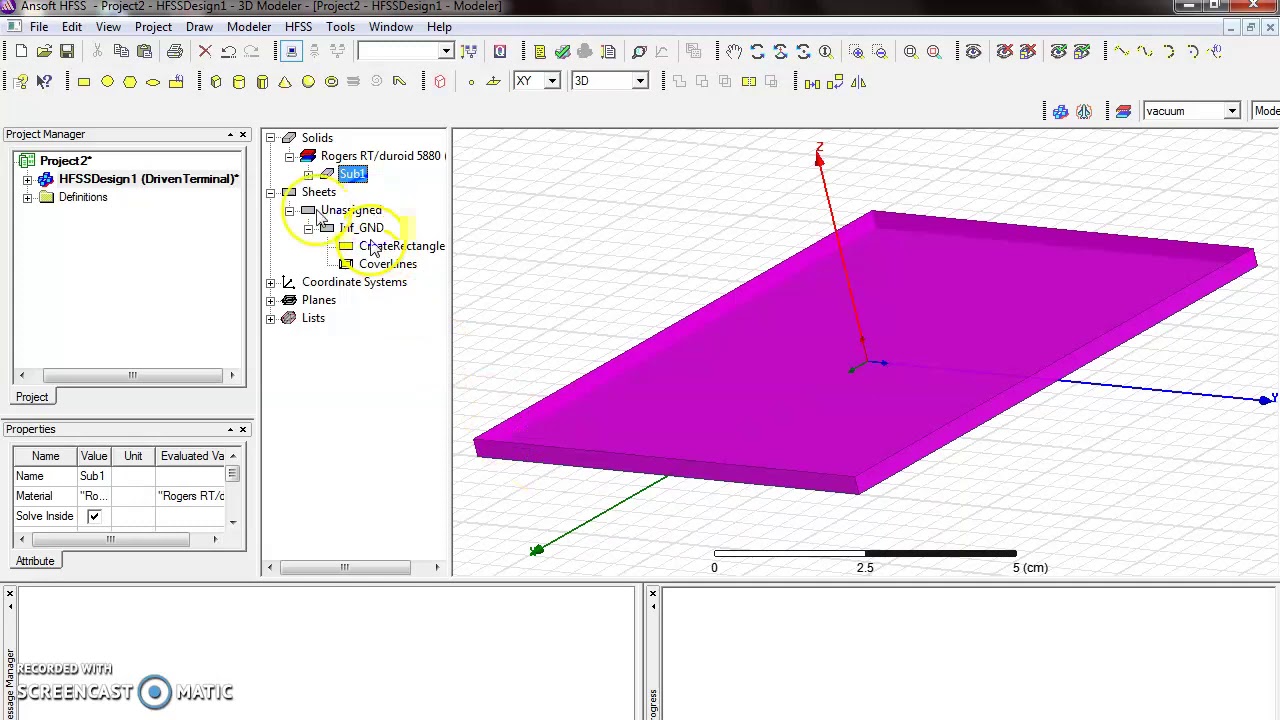
Task: Click the Material value cell in Properties
Action: click(x=94, y=496)
